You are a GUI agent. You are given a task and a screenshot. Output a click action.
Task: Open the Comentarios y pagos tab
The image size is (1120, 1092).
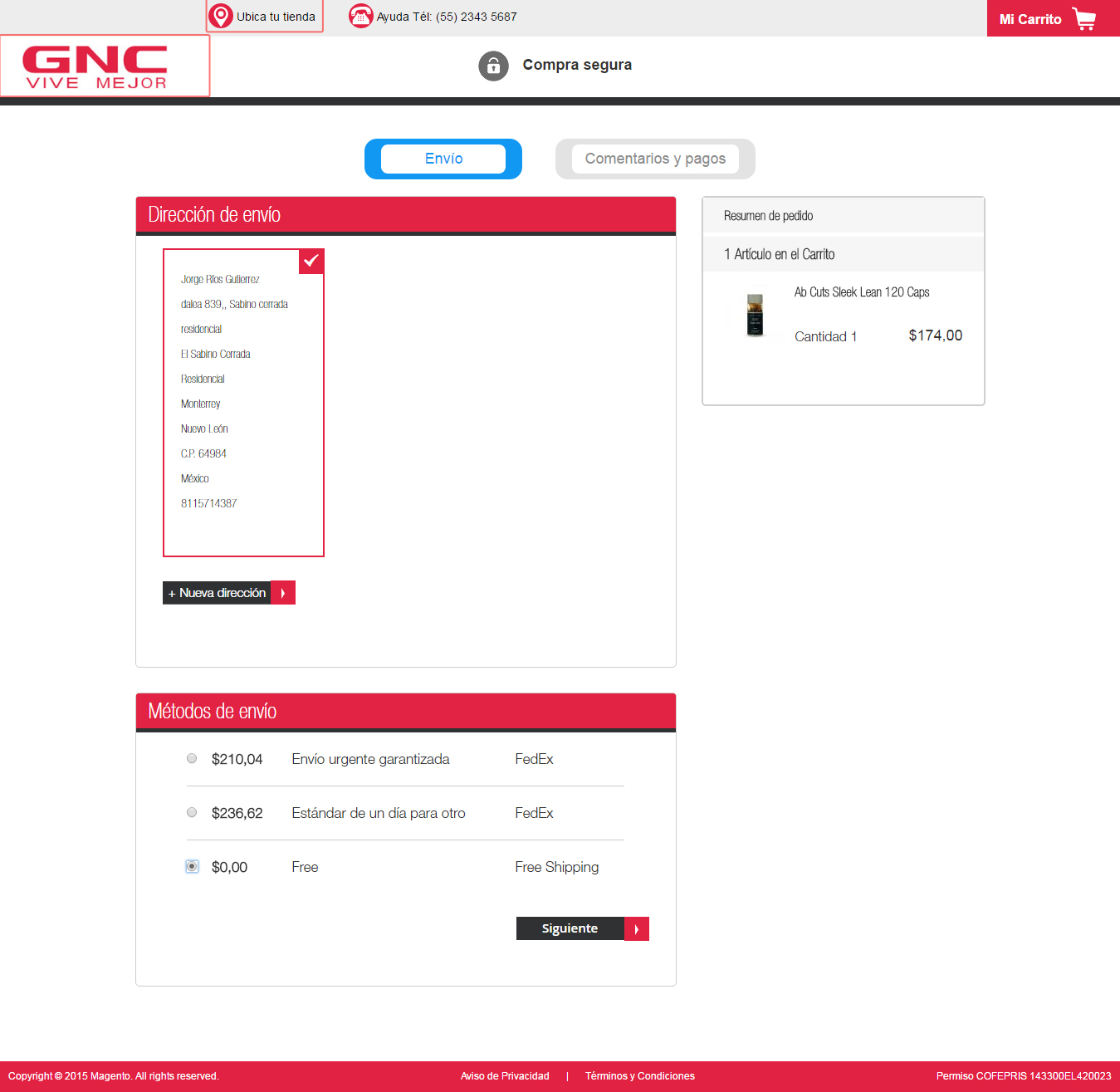point(655,159)
